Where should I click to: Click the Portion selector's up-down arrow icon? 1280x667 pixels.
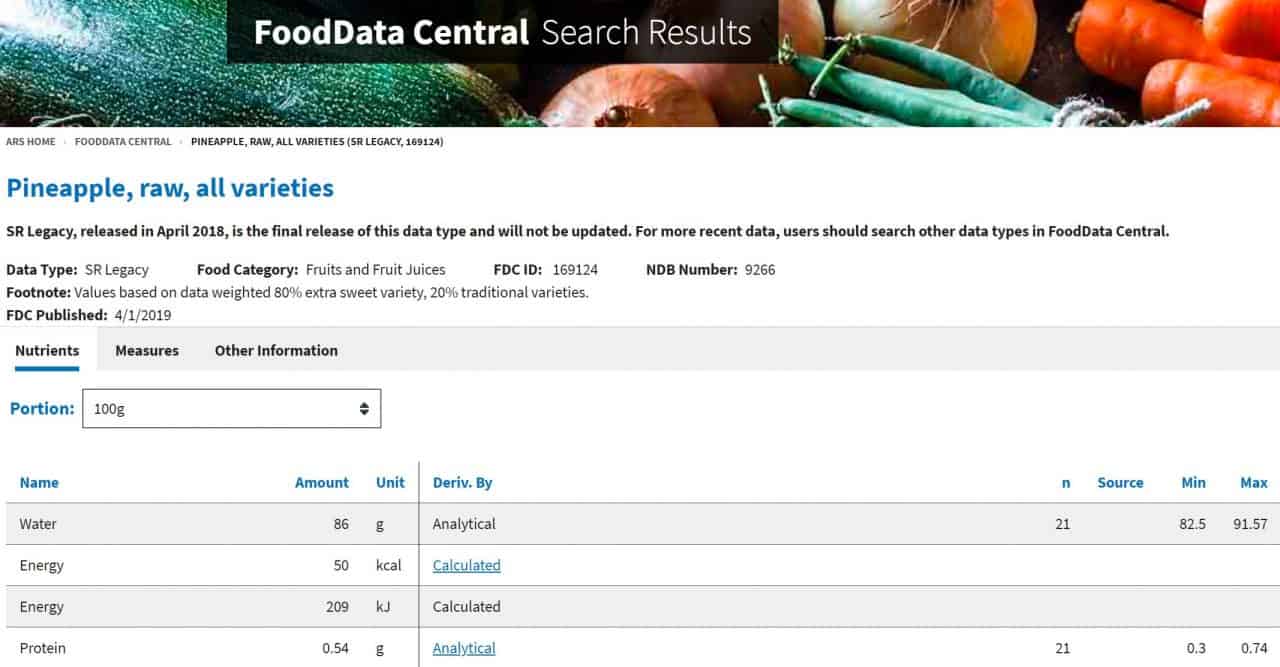click(x=364, y=409)
